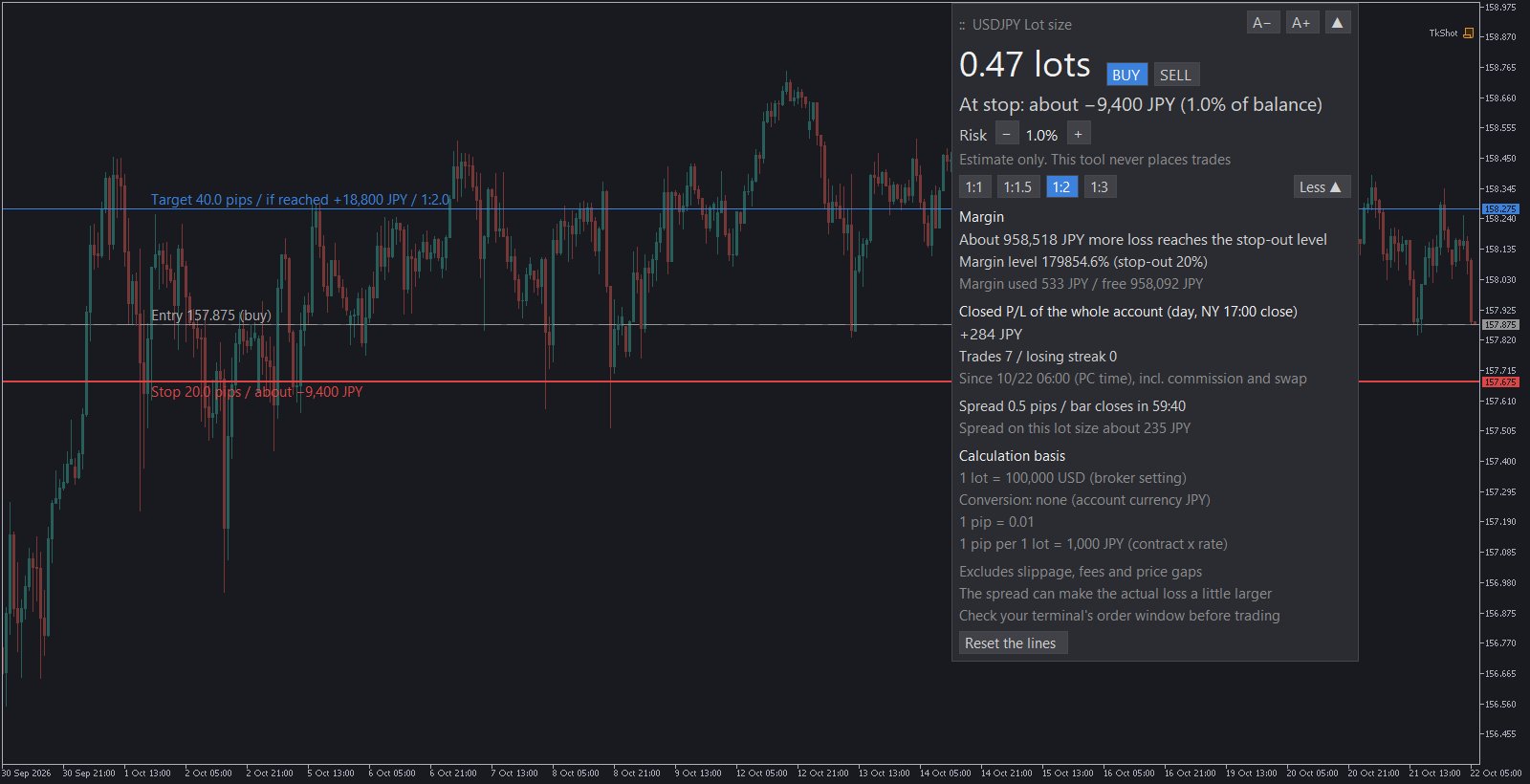The image size is (1530, 784).
Task: Switch direction to SELL
Action: click(1175, 75)
